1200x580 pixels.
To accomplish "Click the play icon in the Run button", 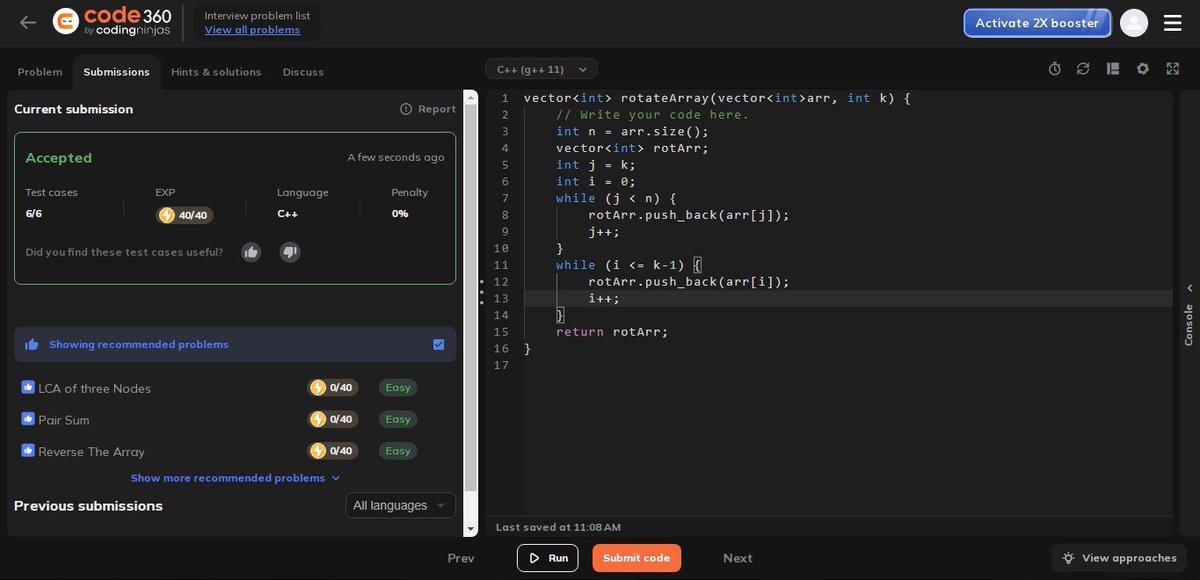I will point(535,558).
